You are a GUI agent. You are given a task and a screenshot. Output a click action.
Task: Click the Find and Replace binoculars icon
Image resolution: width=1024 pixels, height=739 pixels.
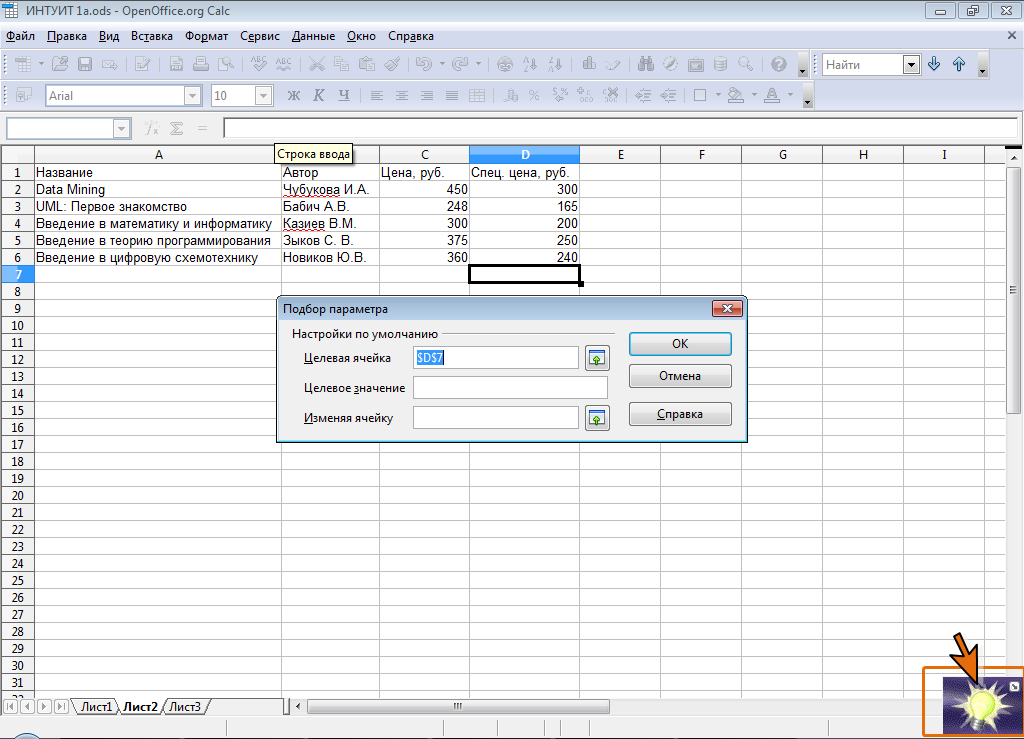(x=646, y=64)
